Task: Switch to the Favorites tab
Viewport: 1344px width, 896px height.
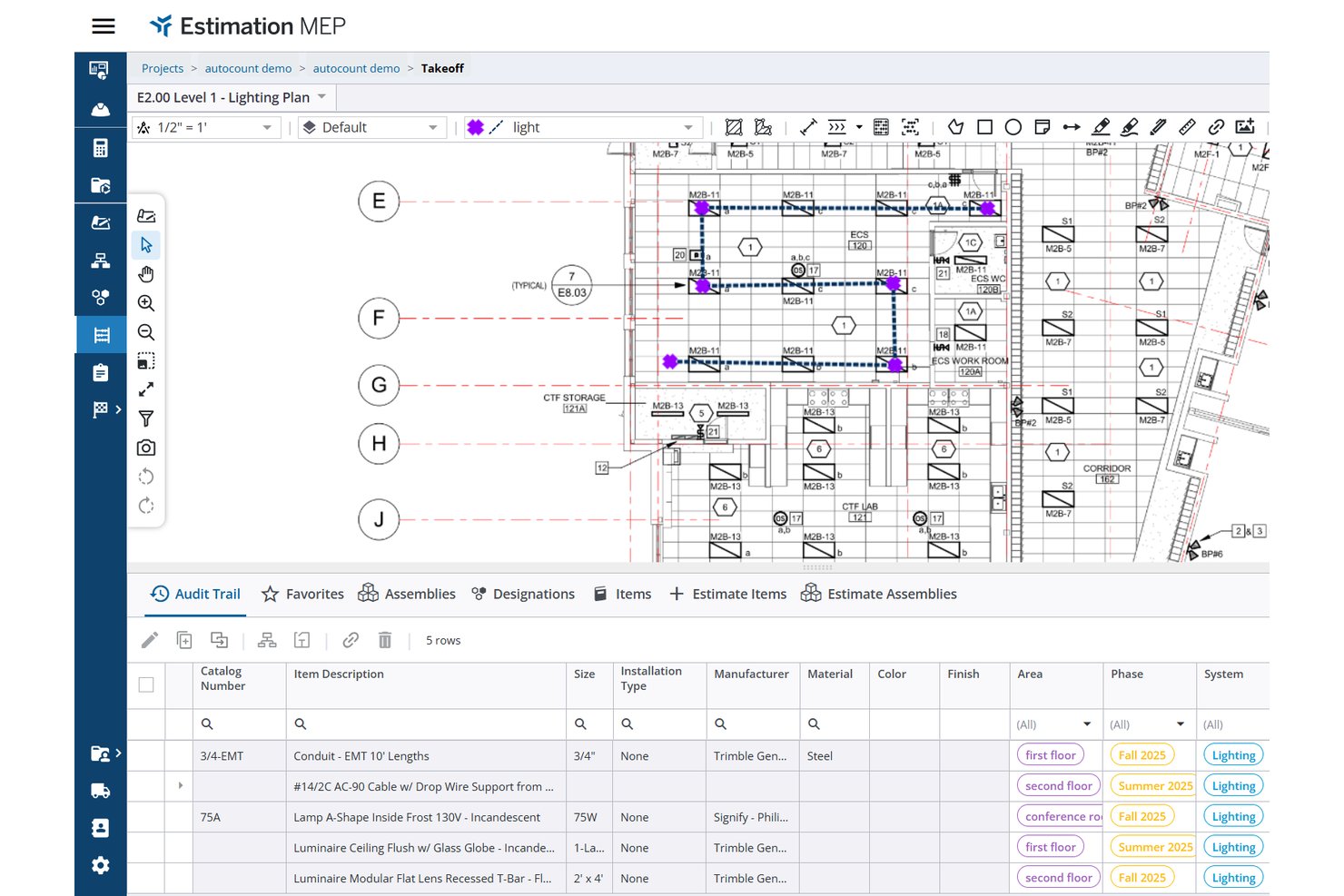Action: coord(302,594)
